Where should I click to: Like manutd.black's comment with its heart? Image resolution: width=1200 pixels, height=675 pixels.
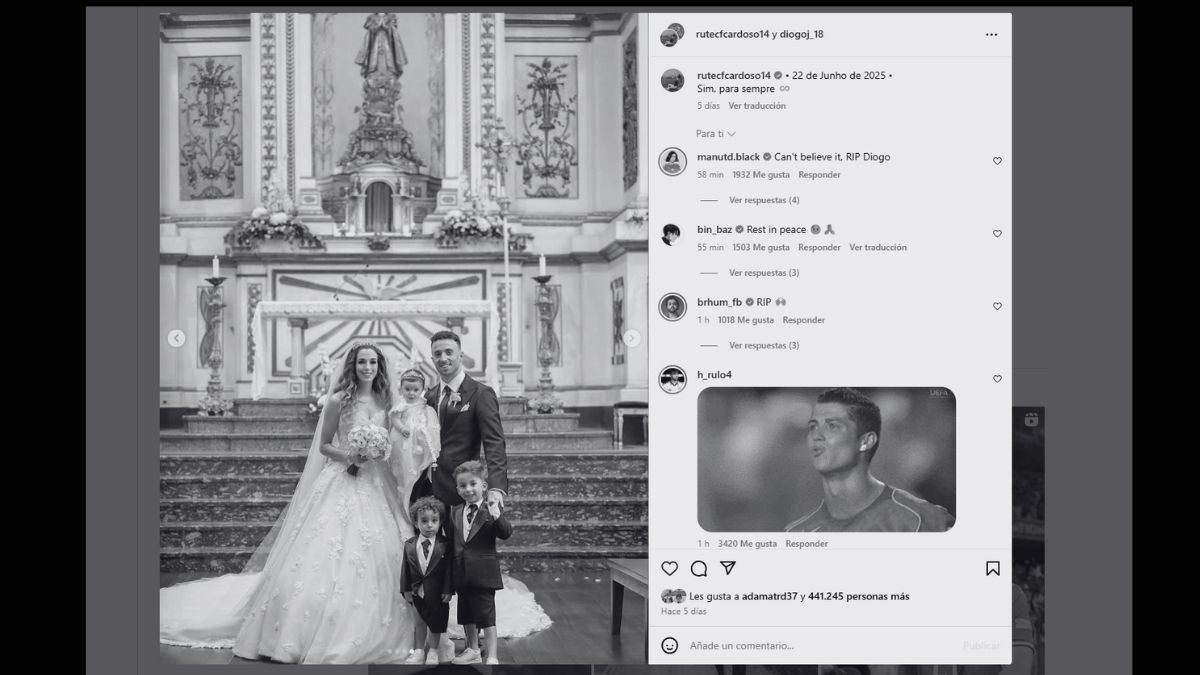[997, 160]
